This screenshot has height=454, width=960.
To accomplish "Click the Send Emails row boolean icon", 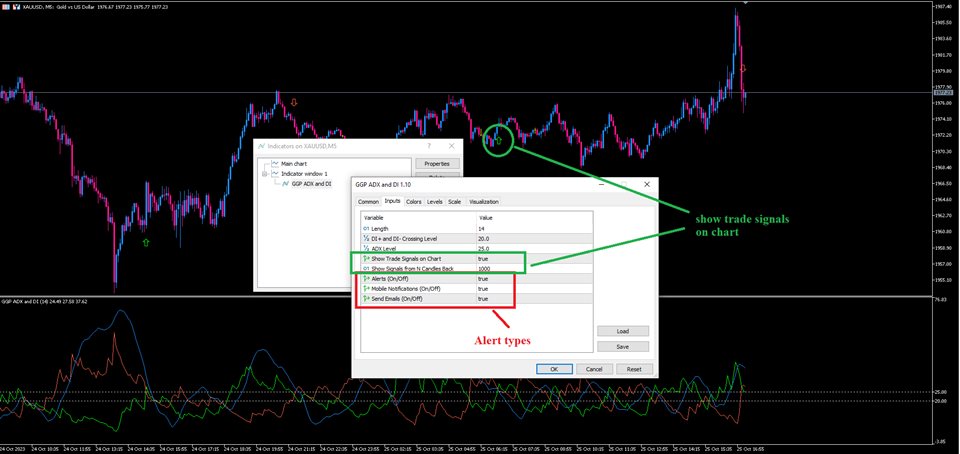I will click(367, 298).
